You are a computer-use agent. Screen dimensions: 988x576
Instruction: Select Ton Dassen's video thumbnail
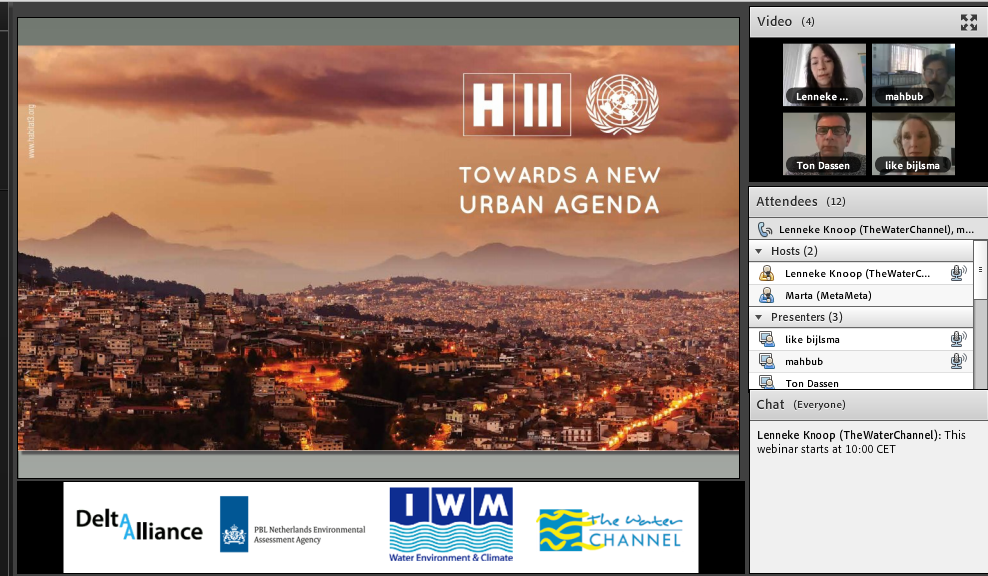coord(824,144)
